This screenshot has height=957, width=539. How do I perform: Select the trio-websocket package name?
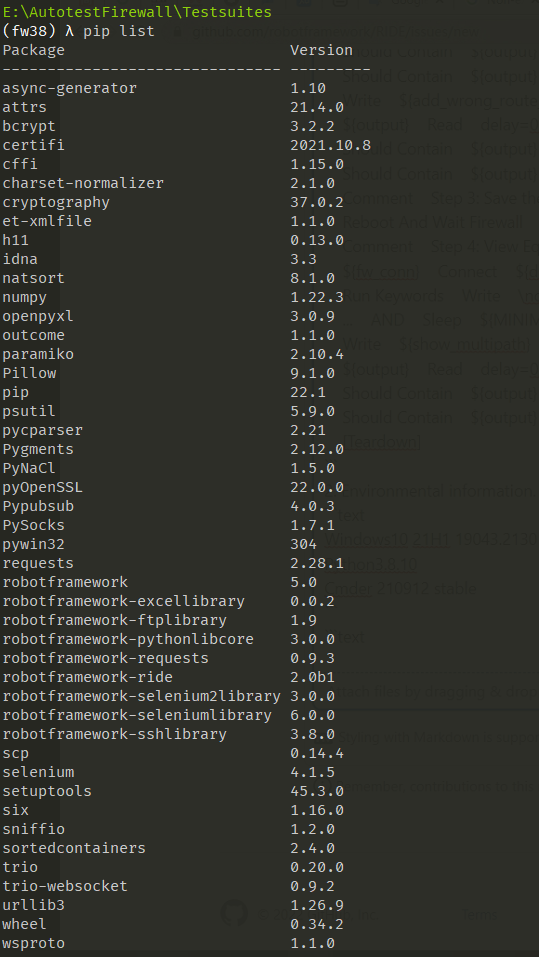65,886
